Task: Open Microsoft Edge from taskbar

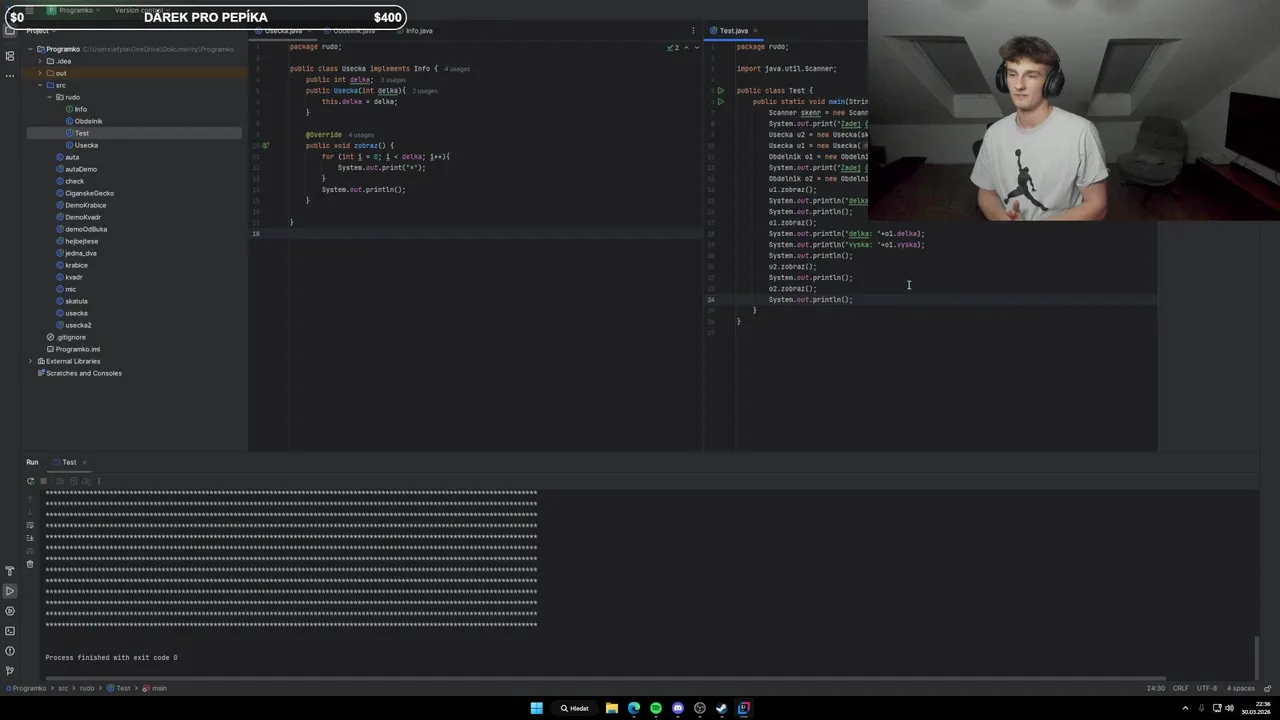Action: [x=634, y=708]
